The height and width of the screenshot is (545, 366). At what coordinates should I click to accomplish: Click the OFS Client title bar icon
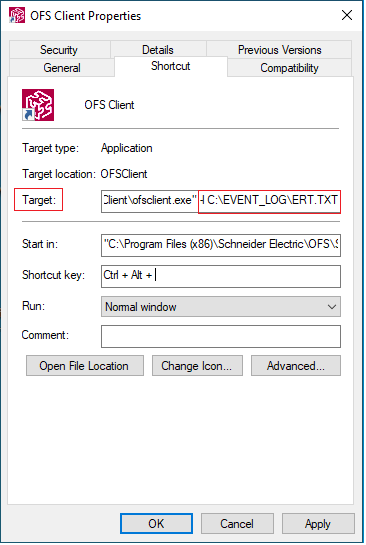point(17,16)
